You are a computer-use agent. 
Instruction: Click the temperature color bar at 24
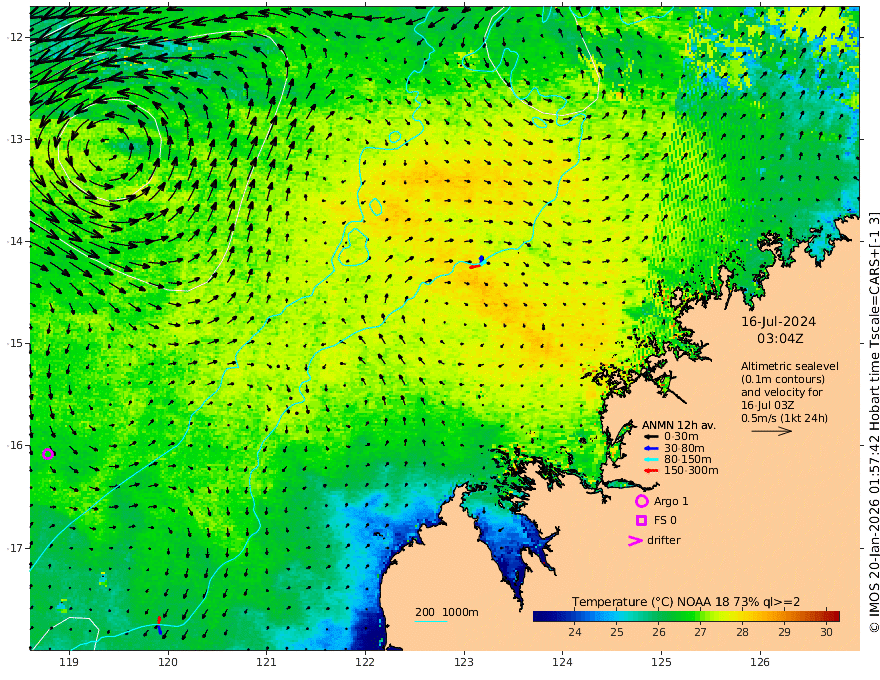pyautogui.click(x=575, y=617)
